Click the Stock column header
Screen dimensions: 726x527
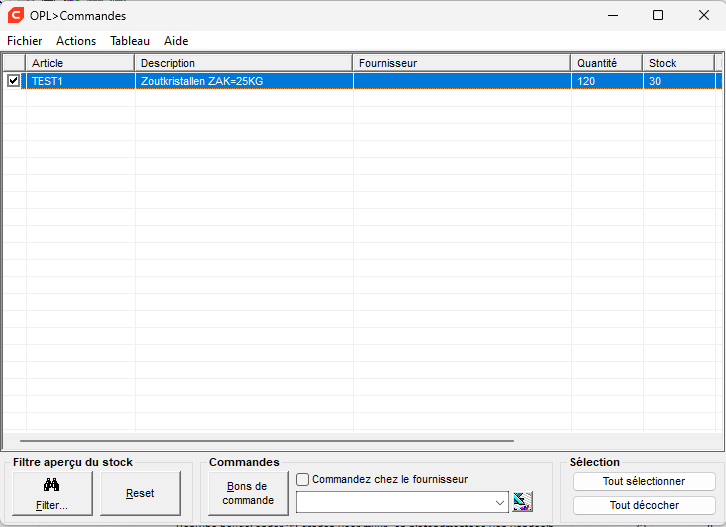679,63
